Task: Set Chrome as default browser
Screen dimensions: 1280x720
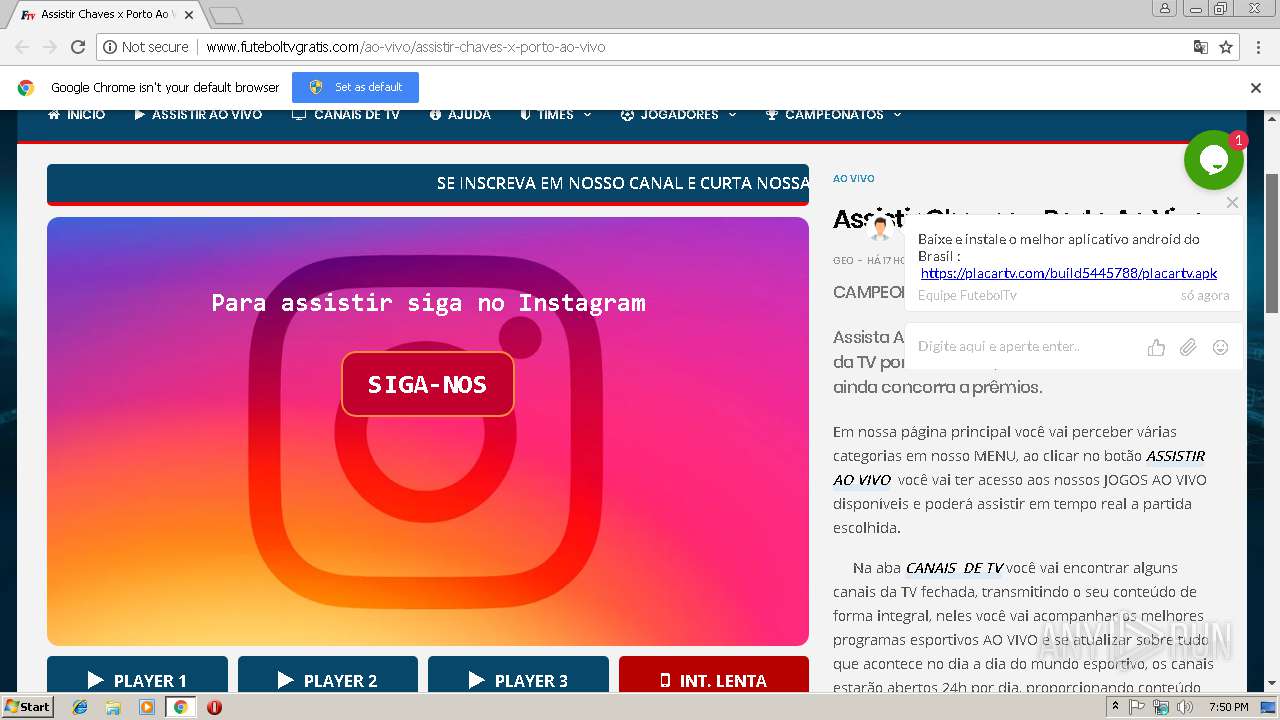Action: click(x=355, y=87)
